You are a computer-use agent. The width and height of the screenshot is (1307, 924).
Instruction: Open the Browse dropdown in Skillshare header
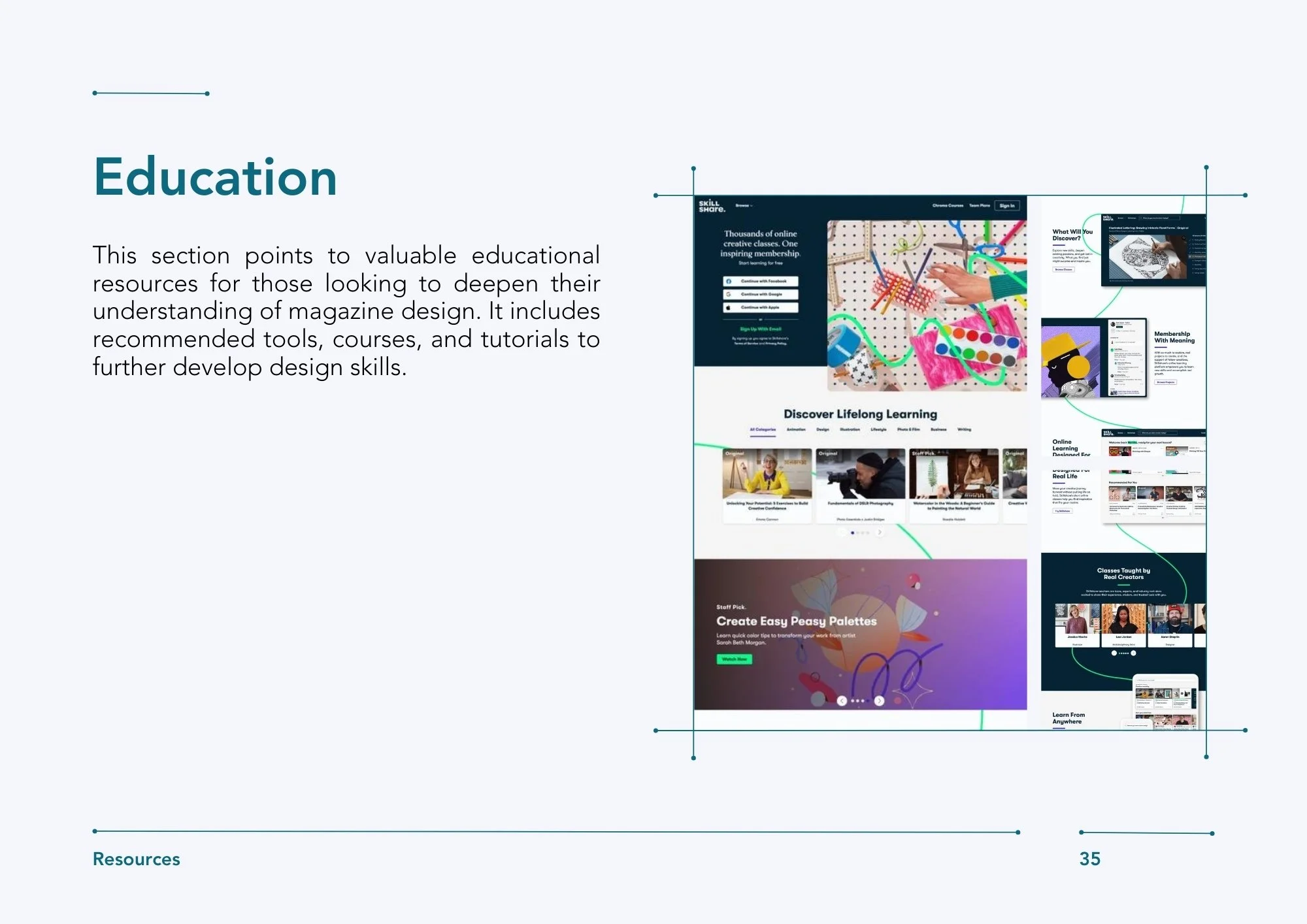click(x=744, y=205)
